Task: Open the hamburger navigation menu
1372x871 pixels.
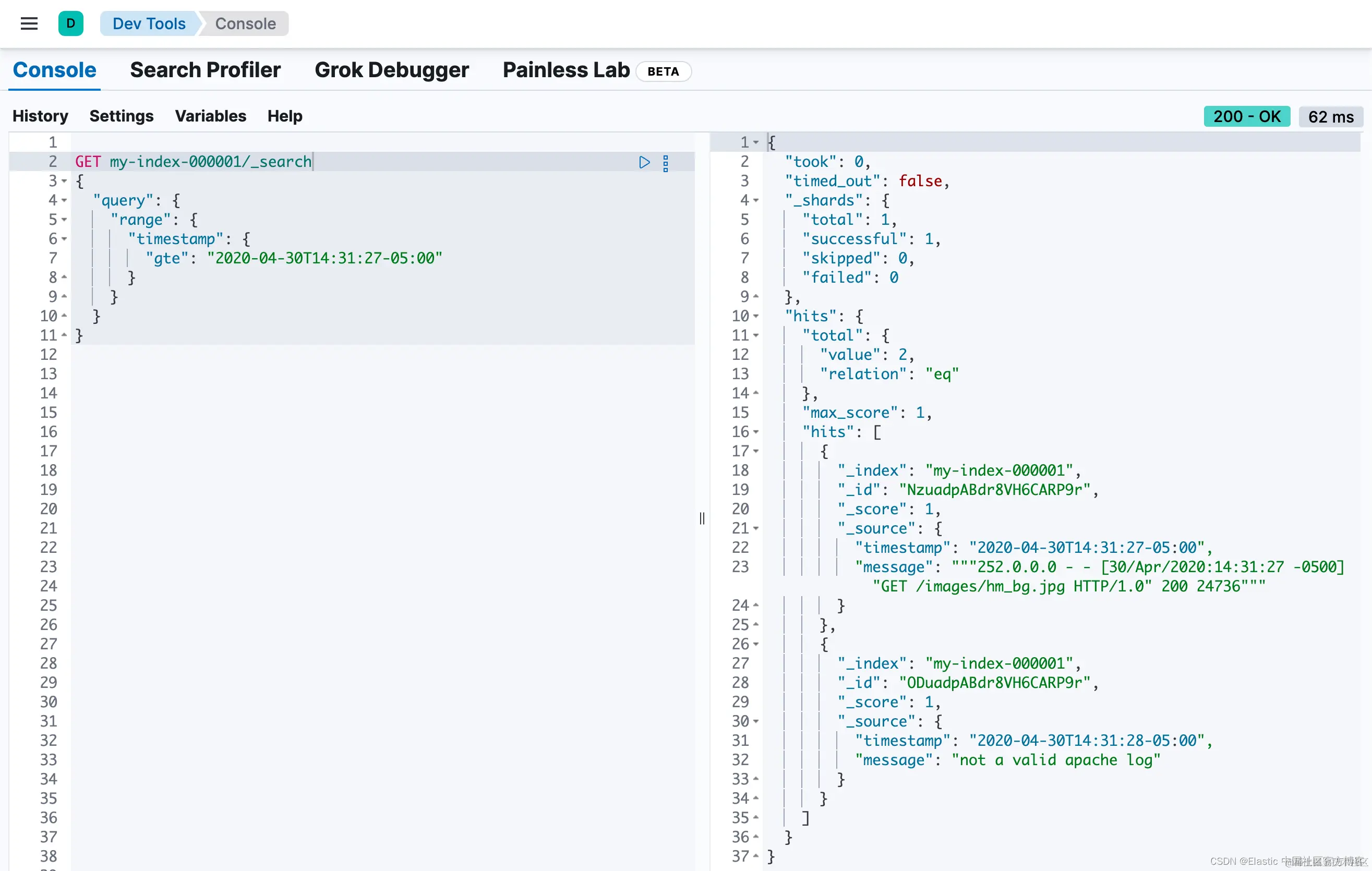Action: [29, 24]
